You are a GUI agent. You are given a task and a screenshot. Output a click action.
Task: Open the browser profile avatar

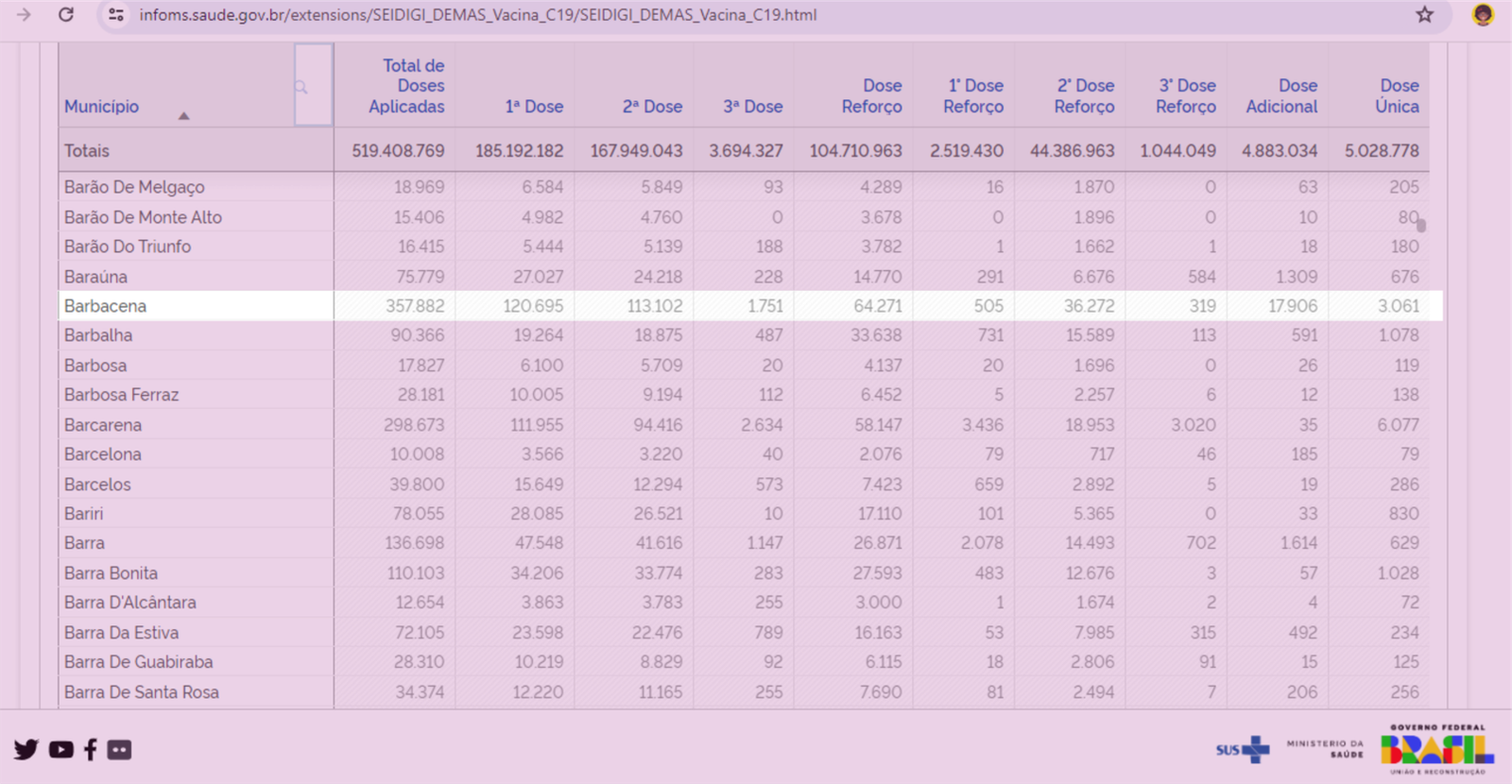(x=1483, y=15)
